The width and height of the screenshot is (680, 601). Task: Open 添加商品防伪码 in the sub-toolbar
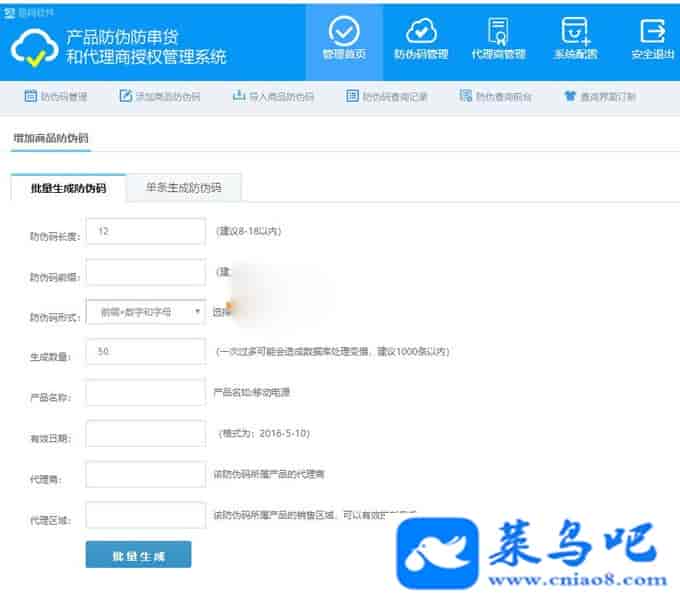pos(160,96)
